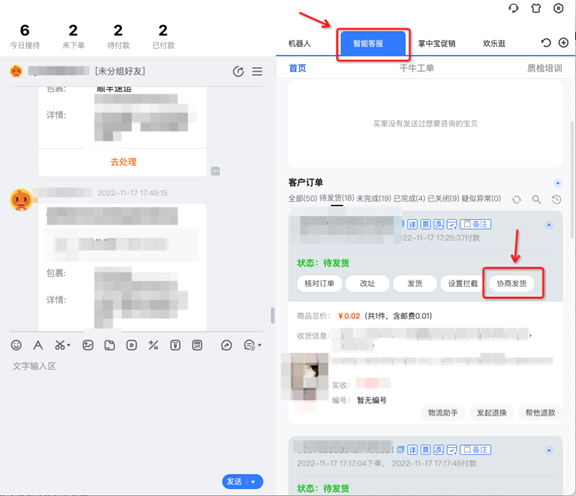Screen dimensions: 576x496
Task: Refresh the right panel plugin tabs
Action: (x=546, y=43)
